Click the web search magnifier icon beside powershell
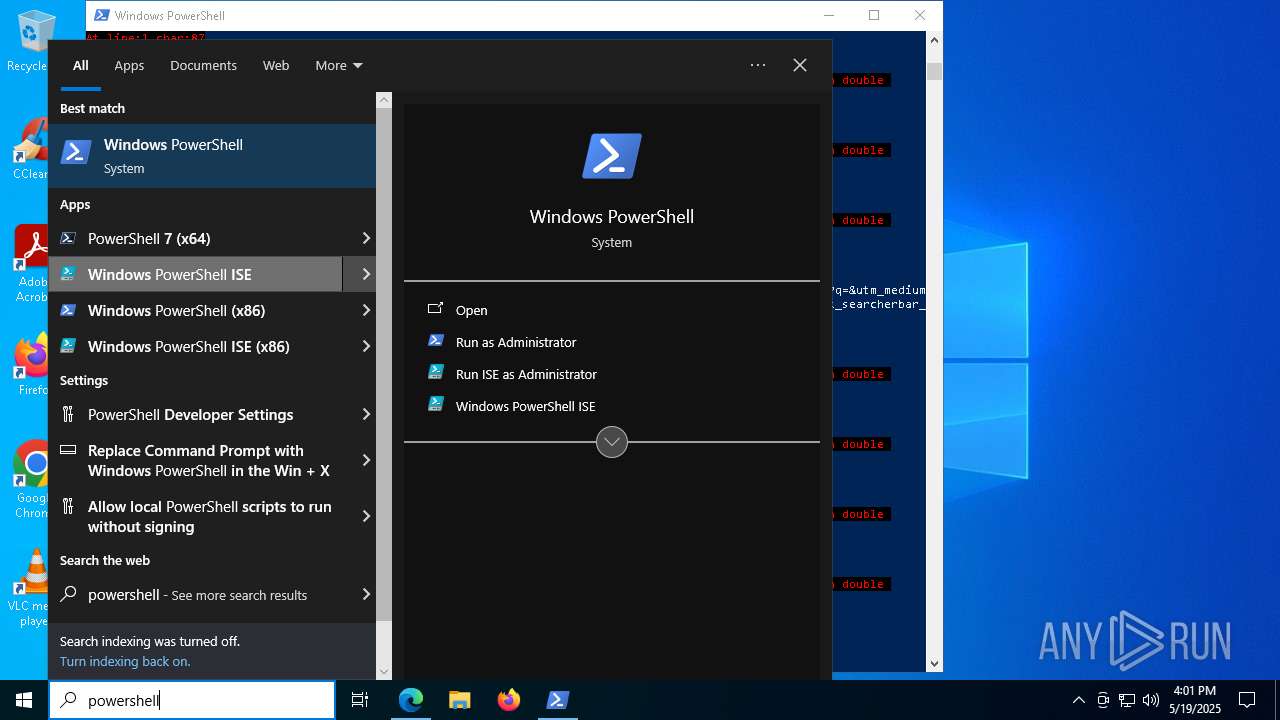Viewport: 1280px width, 720px height. (x=68, y=594)
